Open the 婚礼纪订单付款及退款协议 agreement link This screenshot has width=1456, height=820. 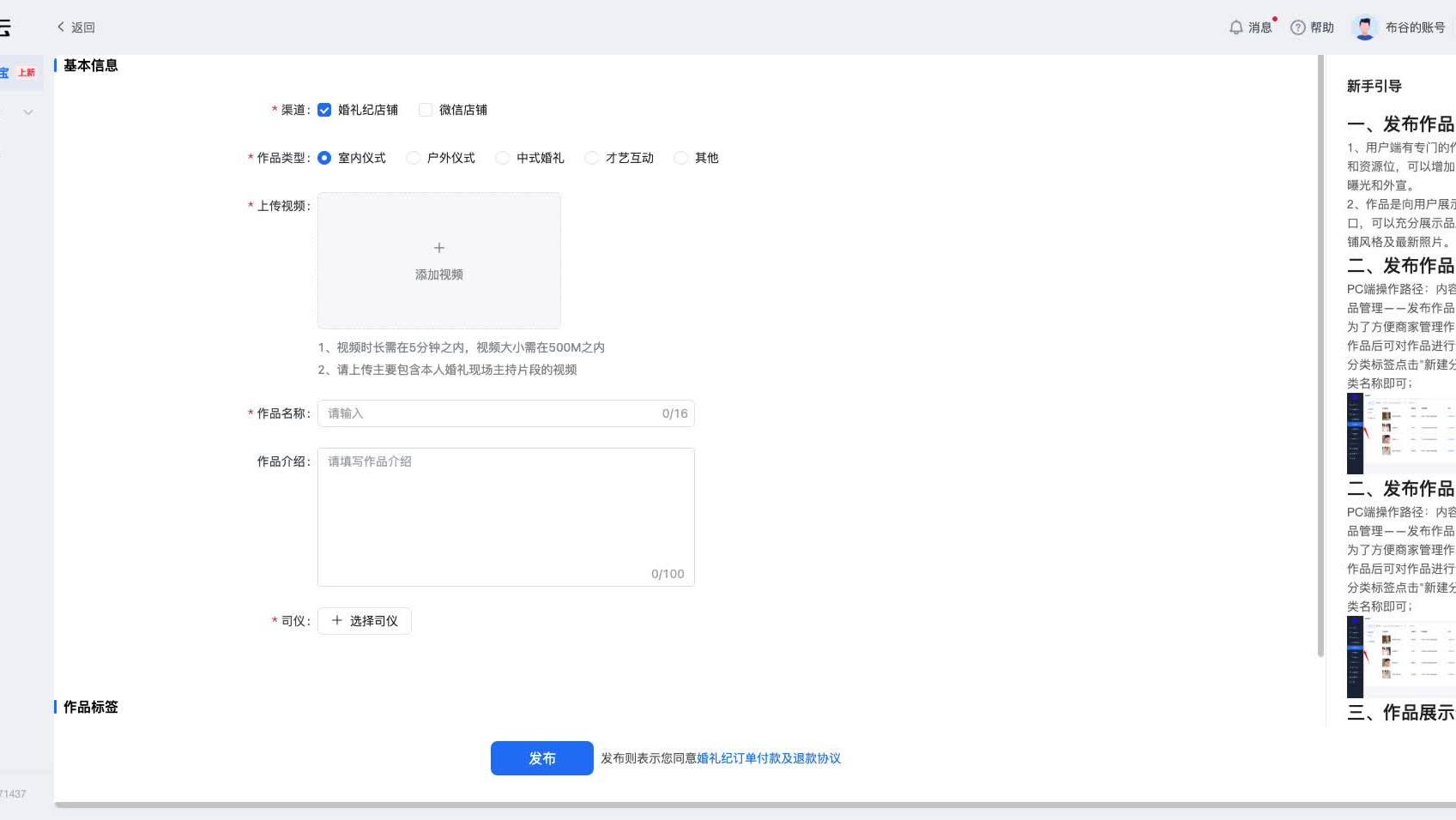[769, 758]
